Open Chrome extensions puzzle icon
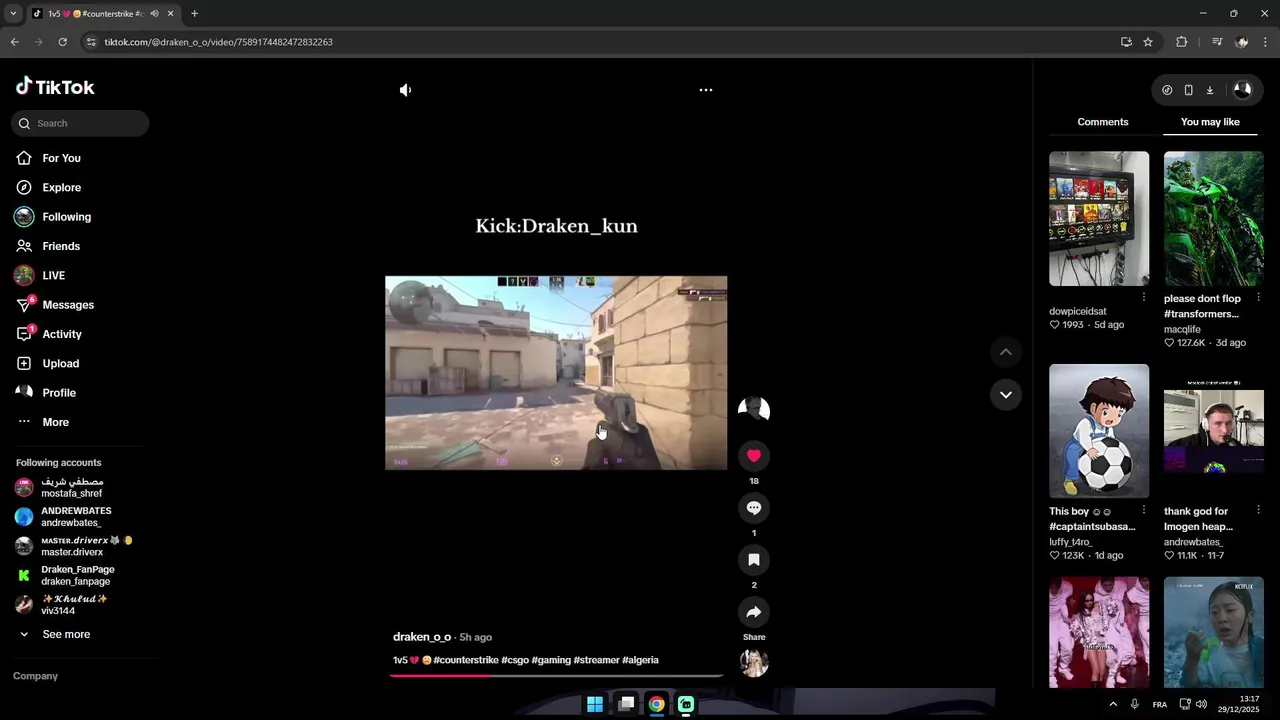The width and height of the screenshot is (1280, 720). point(1182,42)
